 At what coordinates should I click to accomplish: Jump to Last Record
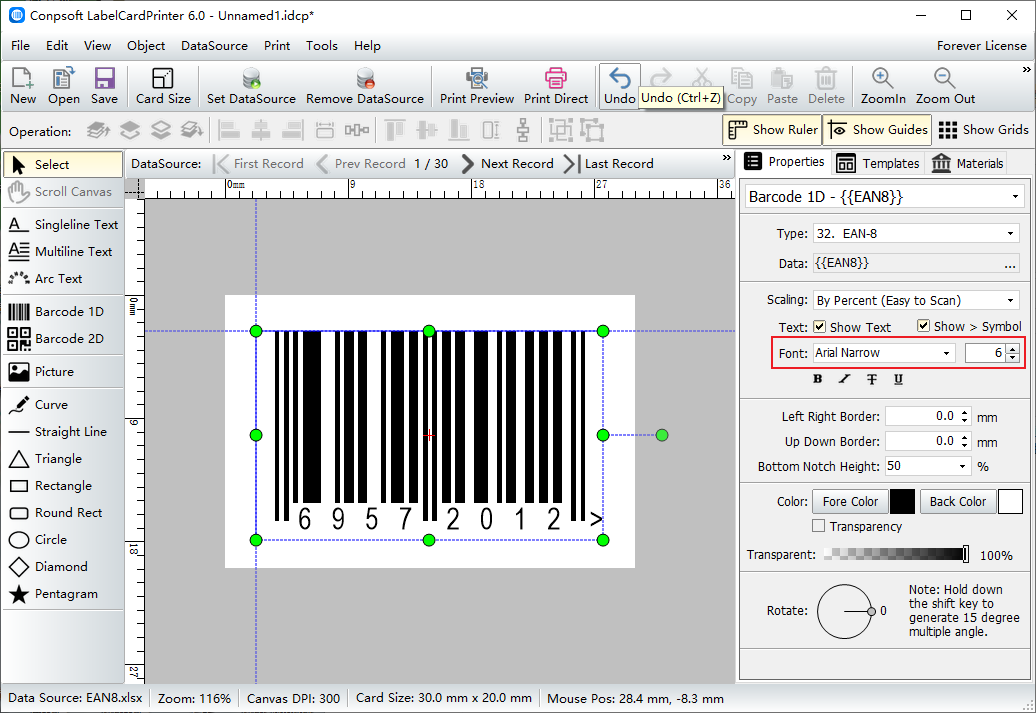609,164
